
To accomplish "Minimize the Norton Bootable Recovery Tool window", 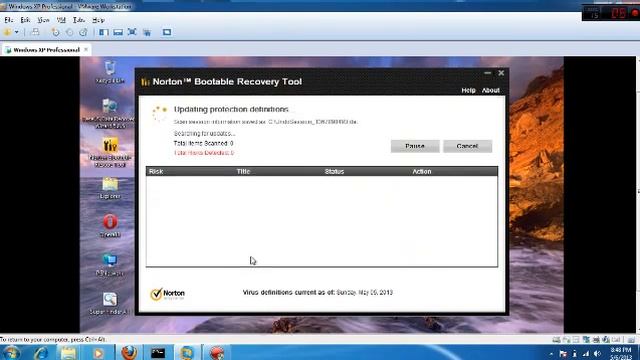I will (488, 73).
